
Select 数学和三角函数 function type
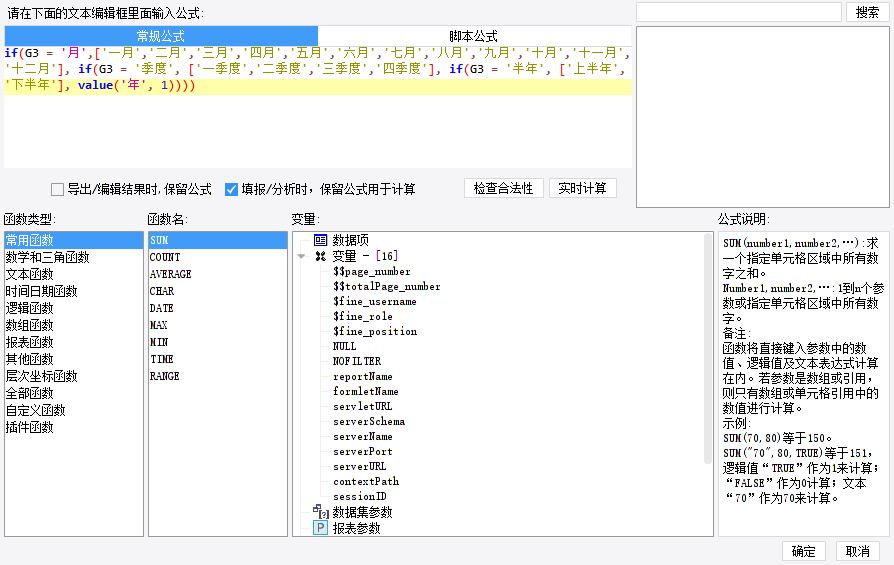(74, 257)
